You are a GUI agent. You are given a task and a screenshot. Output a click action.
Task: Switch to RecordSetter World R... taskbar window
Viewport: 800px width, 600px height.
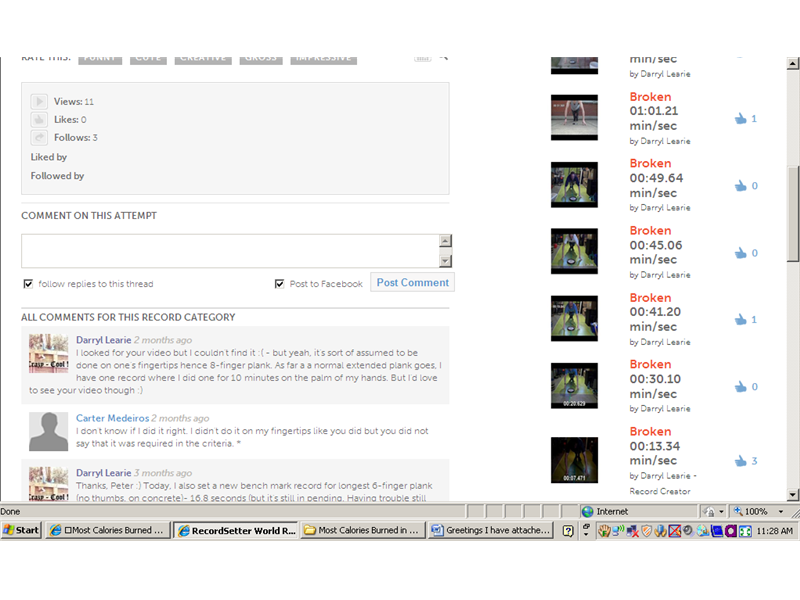coord(236,531)
